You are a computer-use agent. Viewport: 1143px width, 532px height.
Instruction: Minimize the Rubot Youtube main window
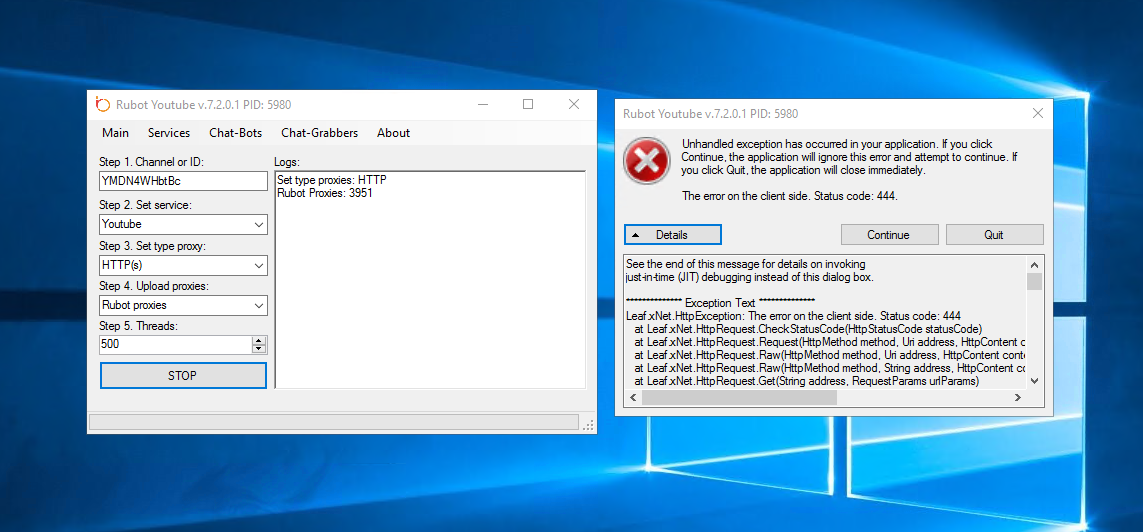(482, 104)
